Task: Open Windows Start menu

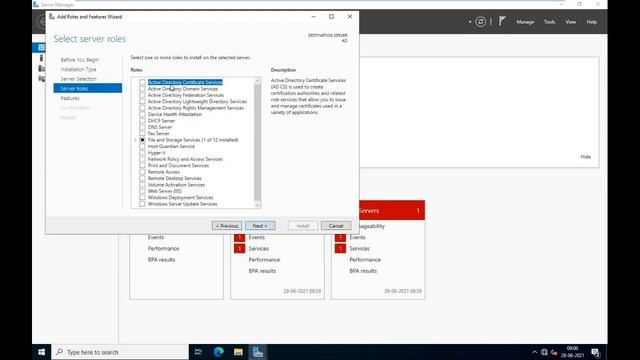Action: click(42, 352)
